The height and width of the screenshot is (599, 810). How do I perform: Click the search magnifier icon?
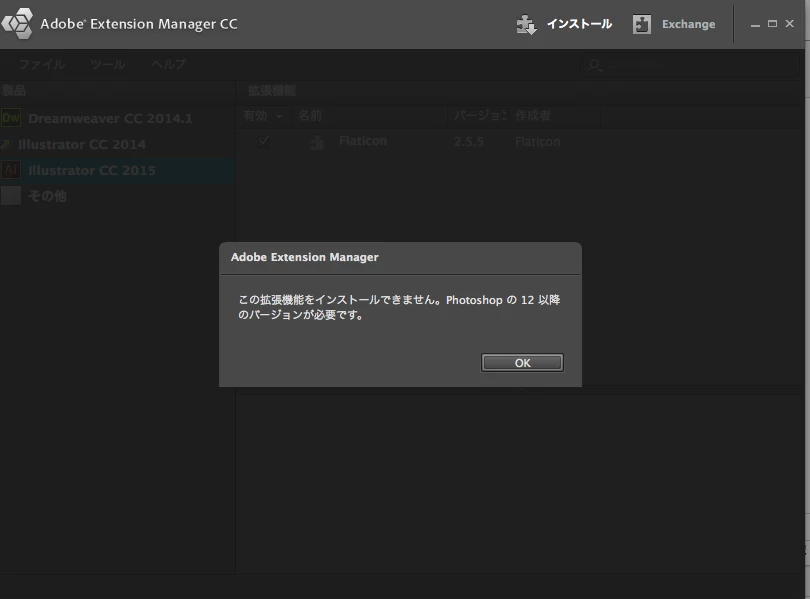point(595,66)
